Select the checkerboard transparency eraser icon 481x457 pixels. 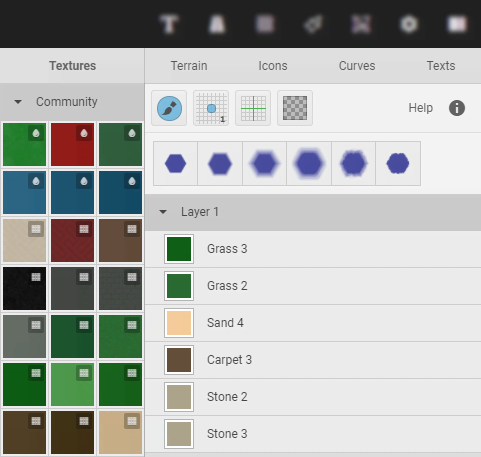pos(295,108)
